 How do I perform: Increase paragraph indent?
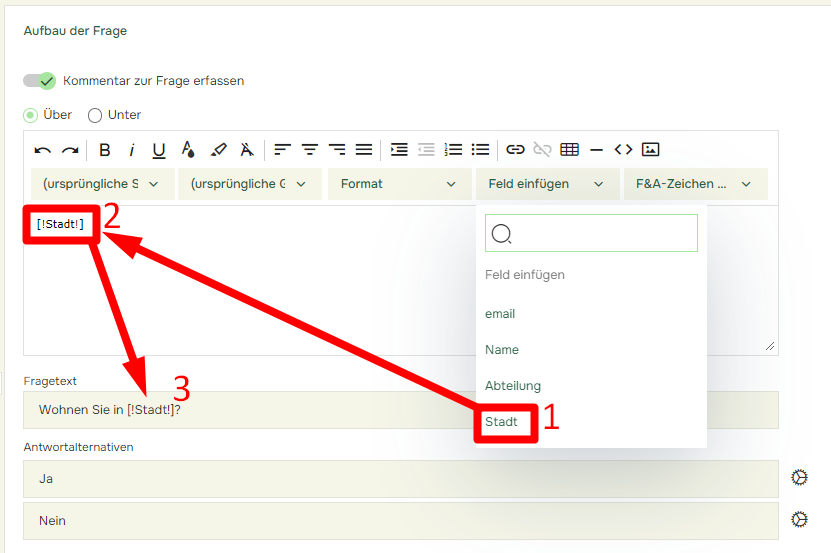coord(399,150)
